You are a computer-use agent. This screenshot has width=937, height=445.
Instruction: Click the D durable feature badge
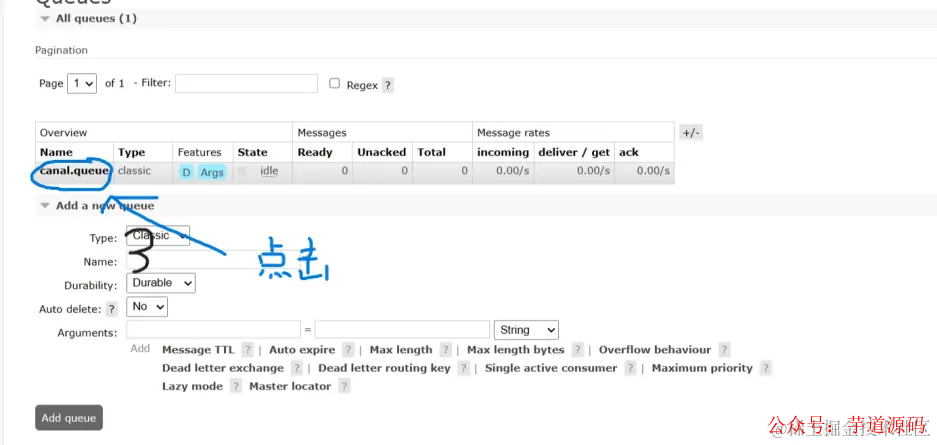(186, 173)
